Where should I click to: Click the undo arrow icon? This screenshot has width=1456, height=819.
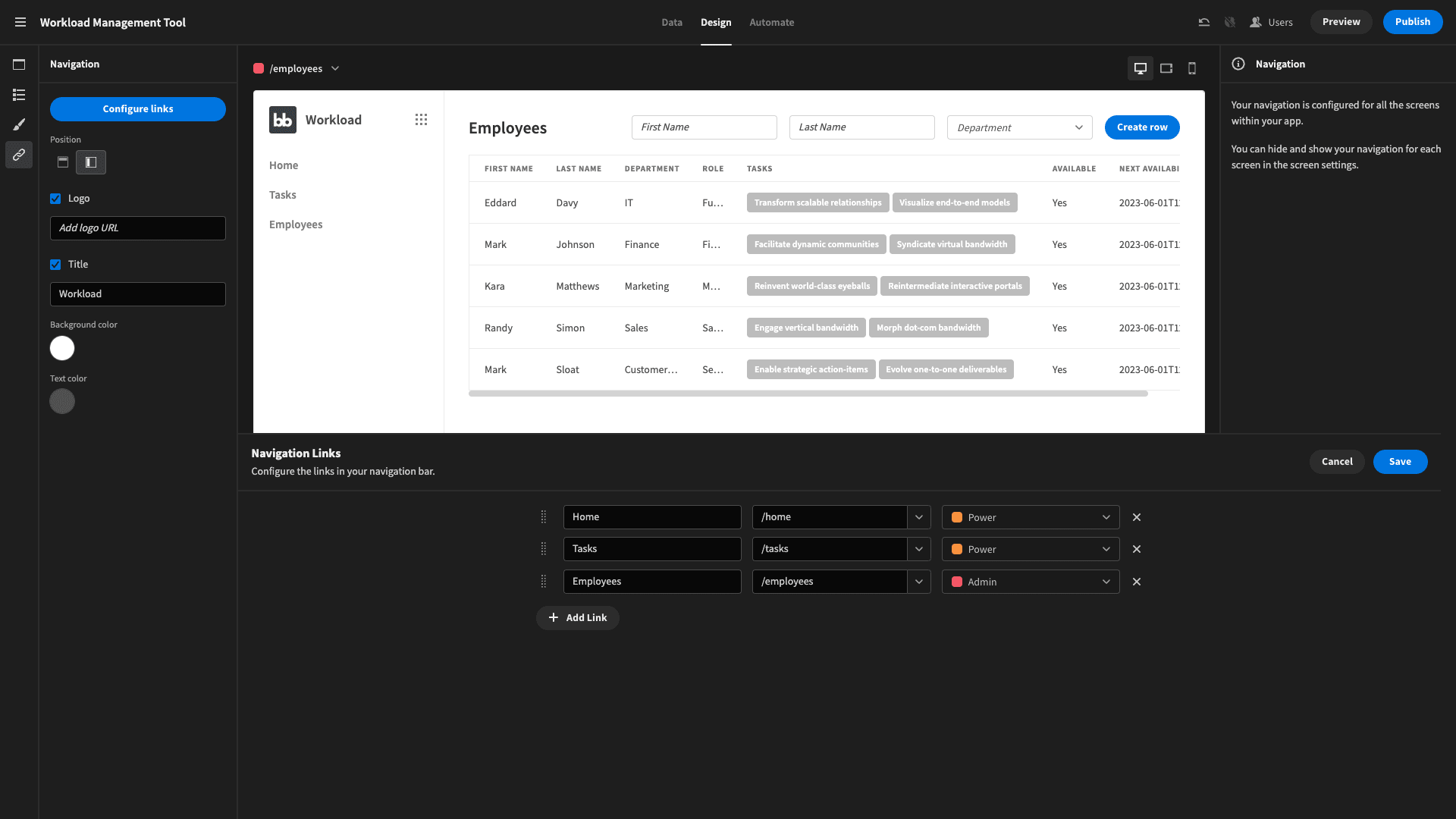coord(1203,22)
